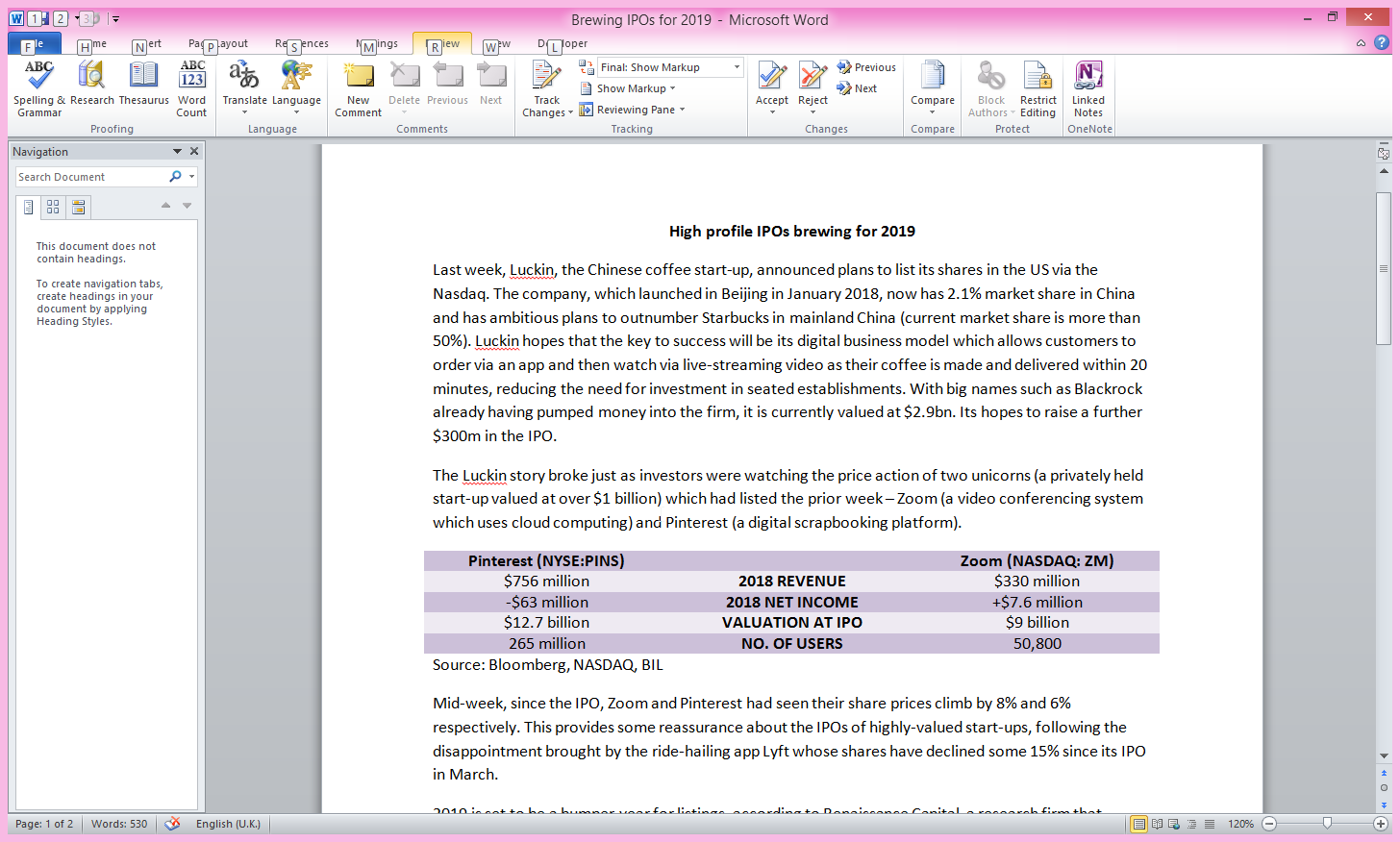Viewport: 1400px width, 842px height.
Task: Click the vertical scrollbar thumb
Action: click(1384, 268)
